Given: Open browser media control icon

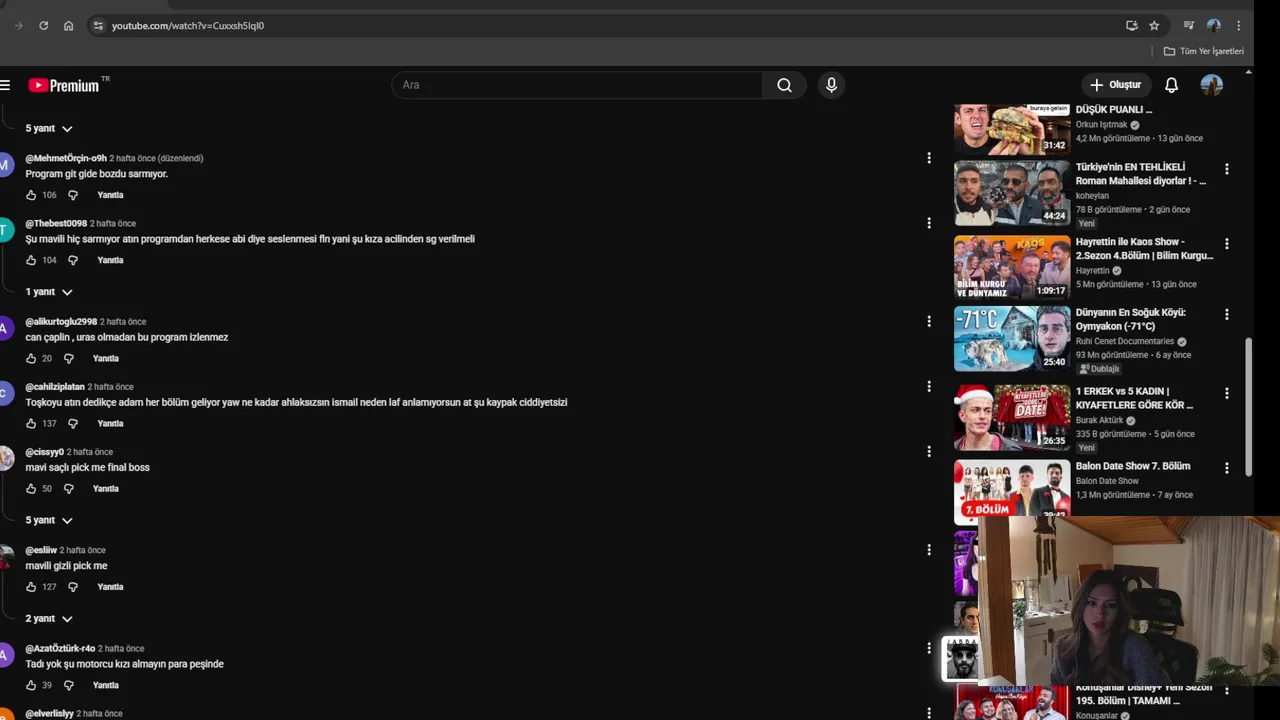Looking at the screenshot, I should (x=1189, y=25).
